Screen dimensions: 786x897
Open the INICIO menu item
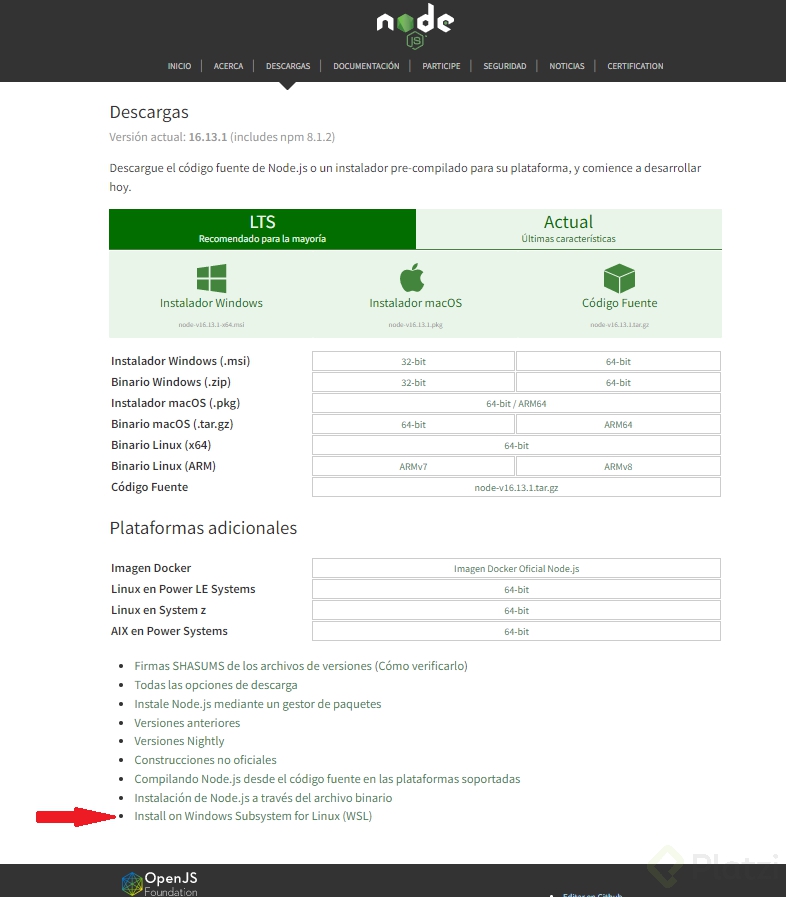click(179, 66)
